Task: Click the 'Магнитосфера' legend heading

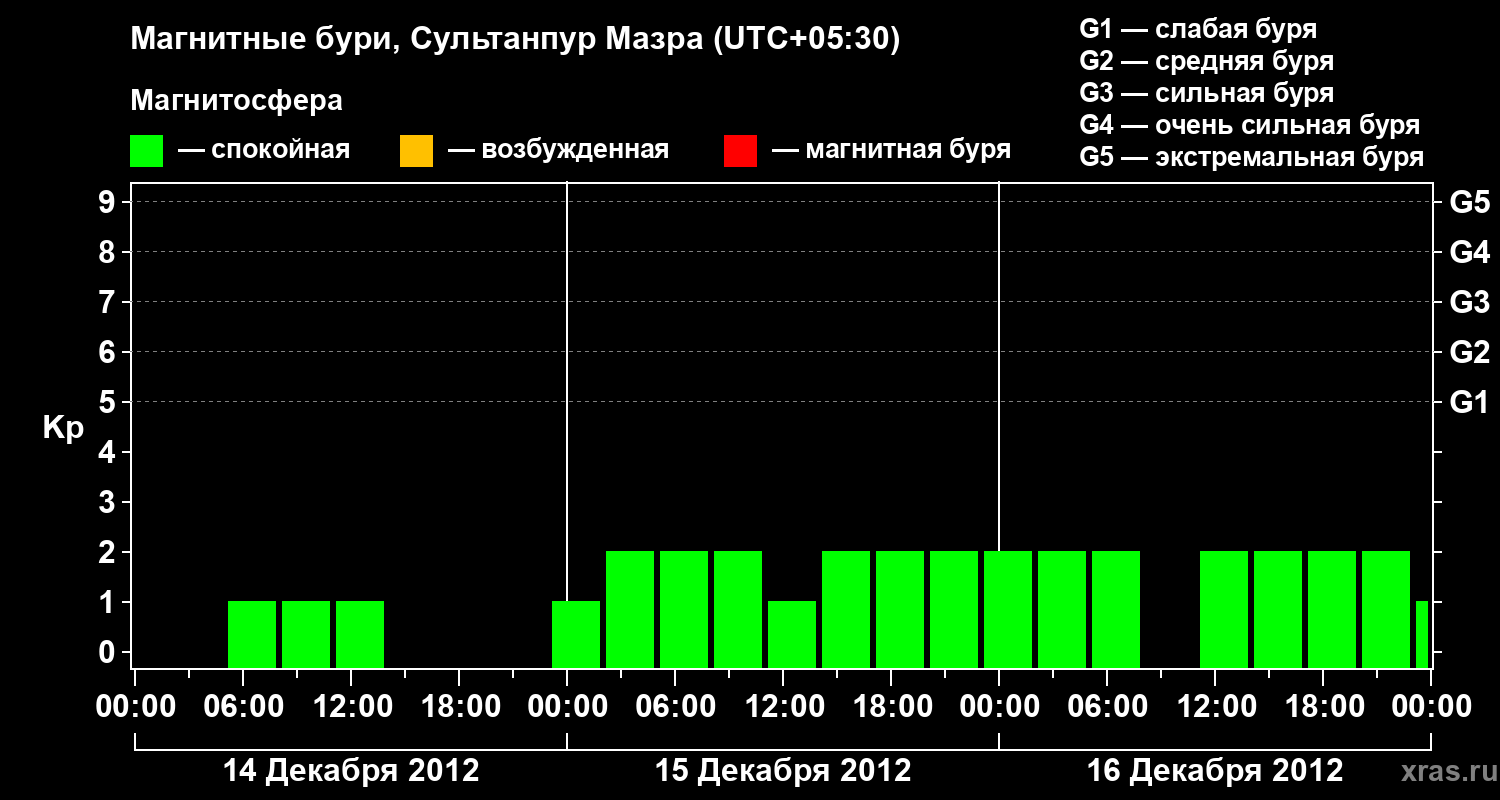Action: 237,101
